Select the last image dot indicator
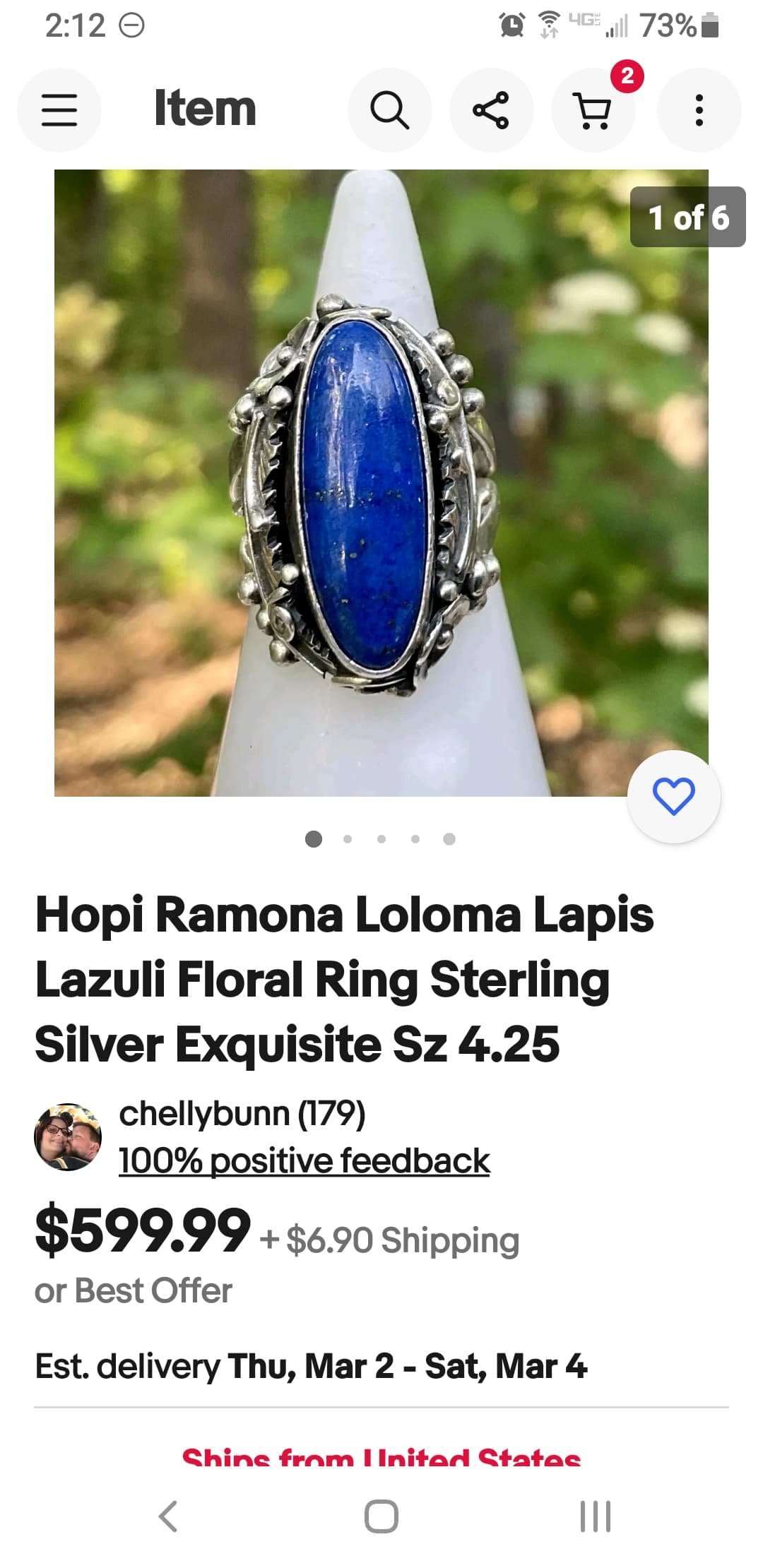This screenshot has width=763, height=1568. click(x=449, y=839)
